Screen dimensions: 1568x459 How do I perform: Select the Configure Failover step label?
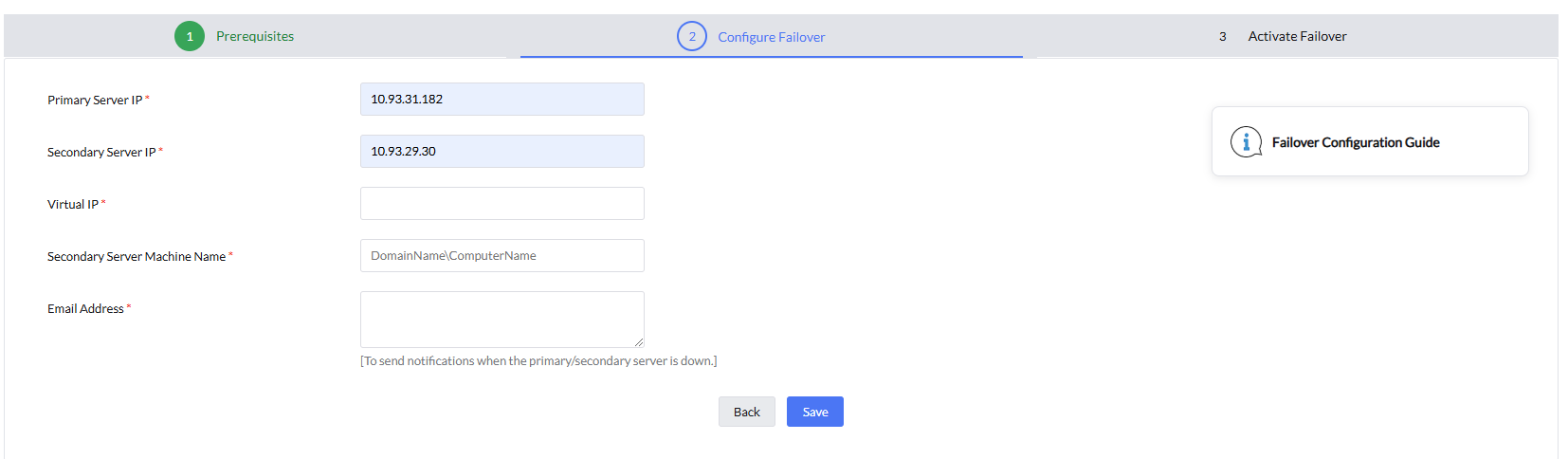(x=771, y=37)
